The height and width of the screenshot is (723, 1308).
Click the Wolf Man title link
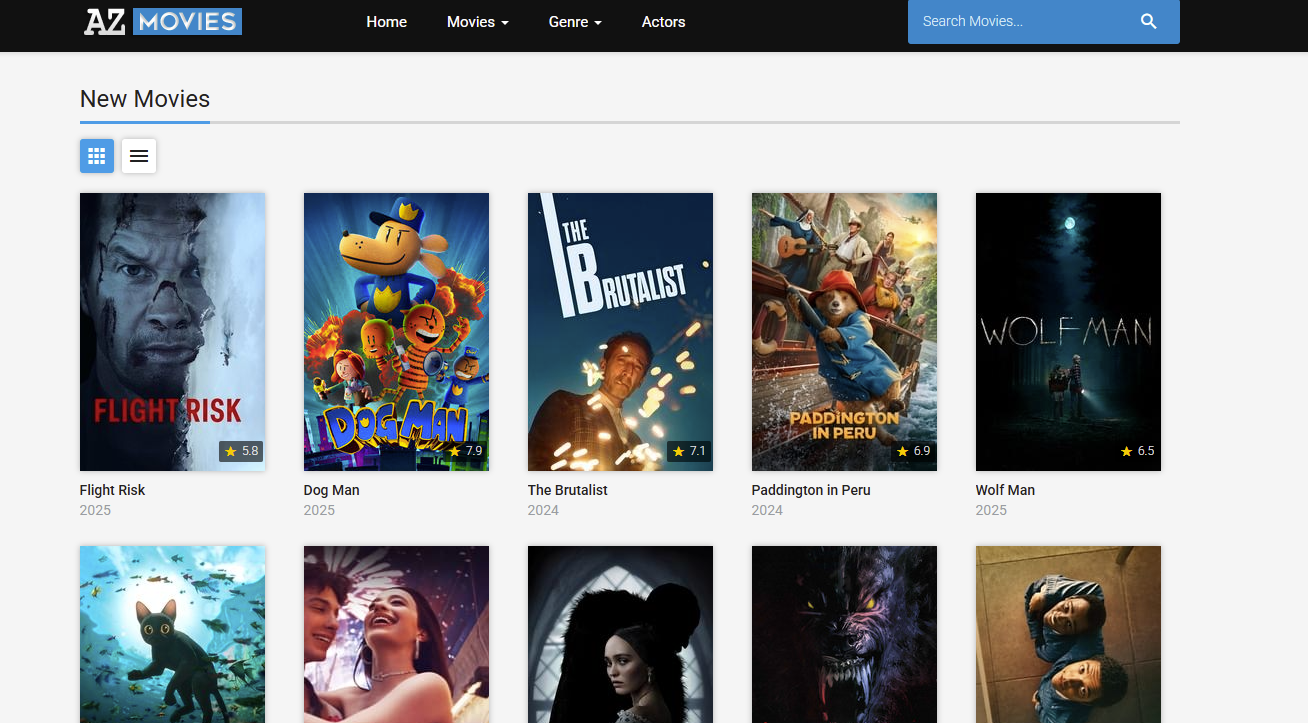pyautogui.click(x=1005, y=490)
